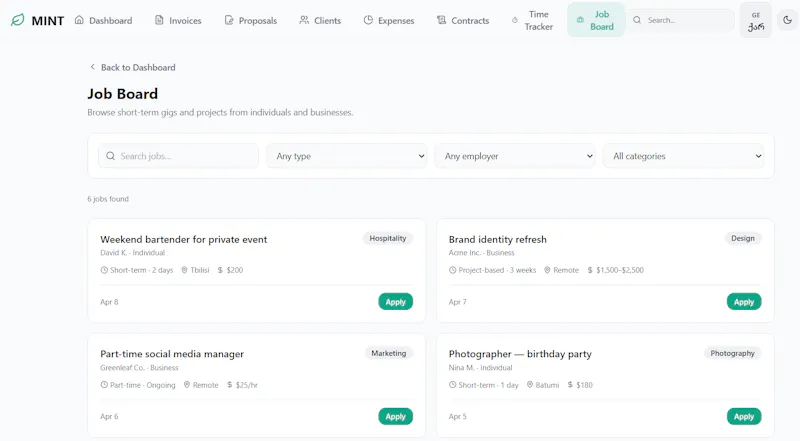Click the Search jobs input field
The image size is (800, 441).
(178, 156)
